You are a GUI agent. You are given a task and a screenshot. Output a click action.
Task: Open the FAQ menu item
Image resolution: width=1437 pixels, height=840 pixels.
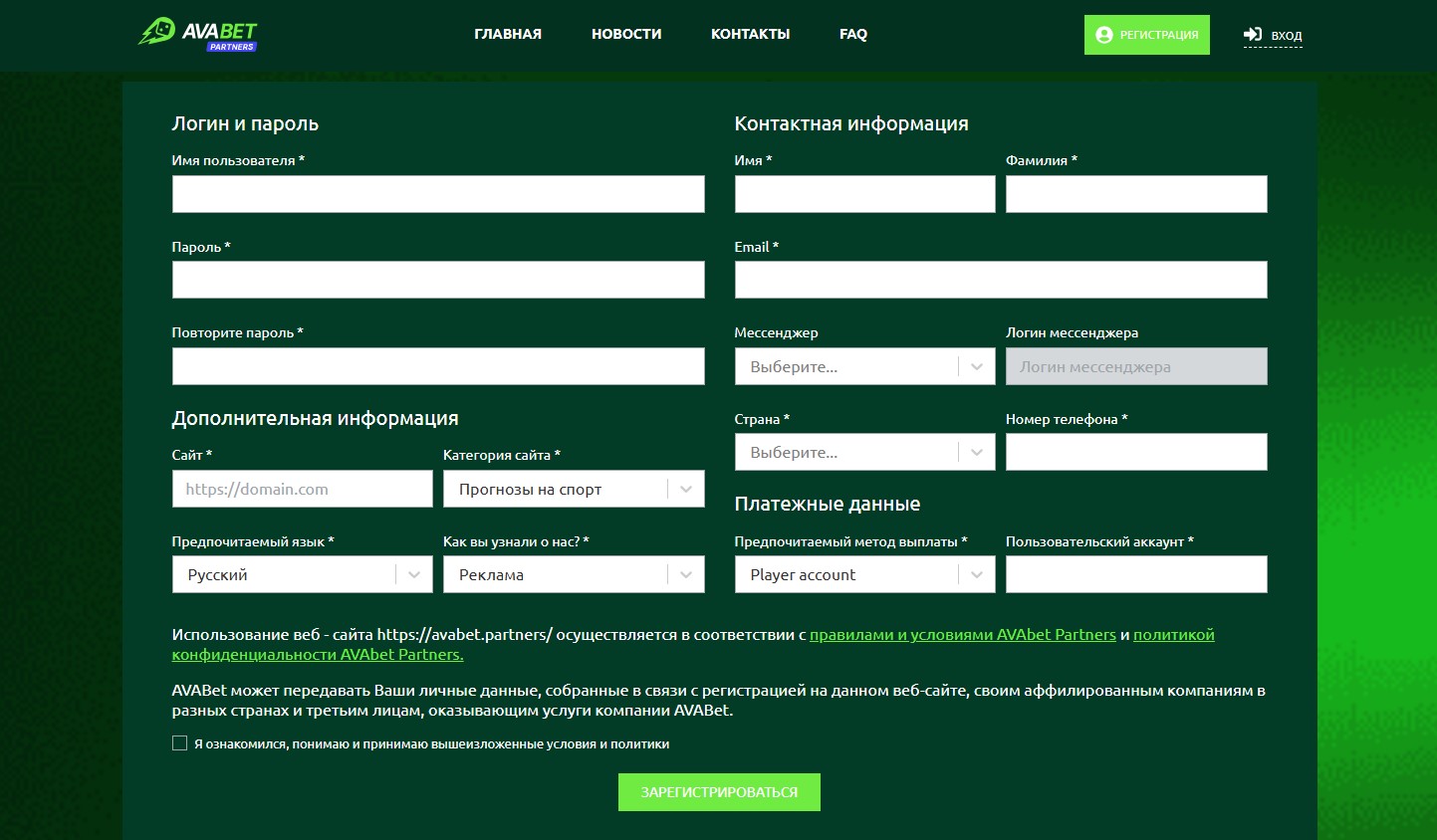pos(853,34)
